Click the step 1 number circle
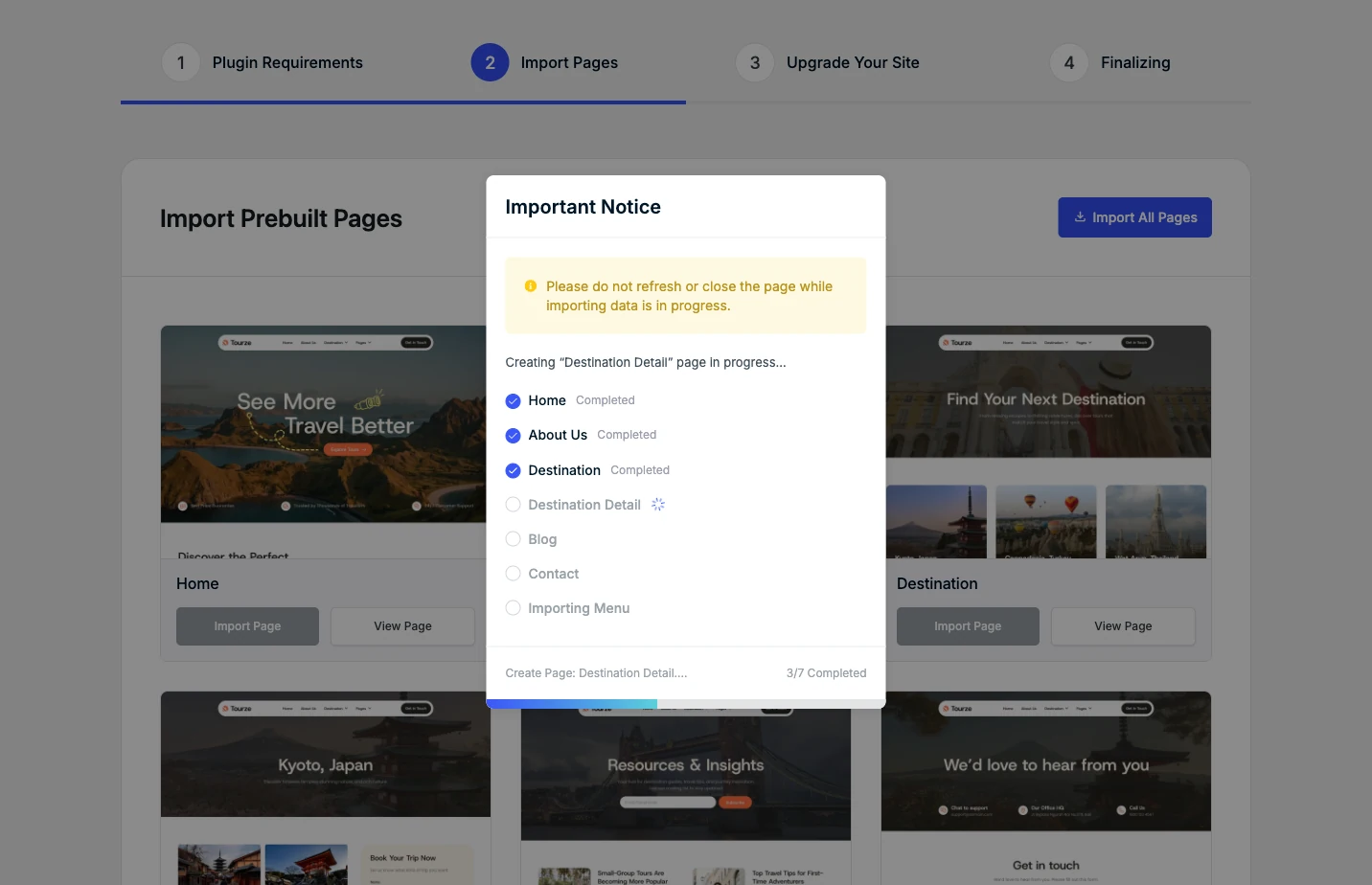1372x885 pixels. (180, 63)
